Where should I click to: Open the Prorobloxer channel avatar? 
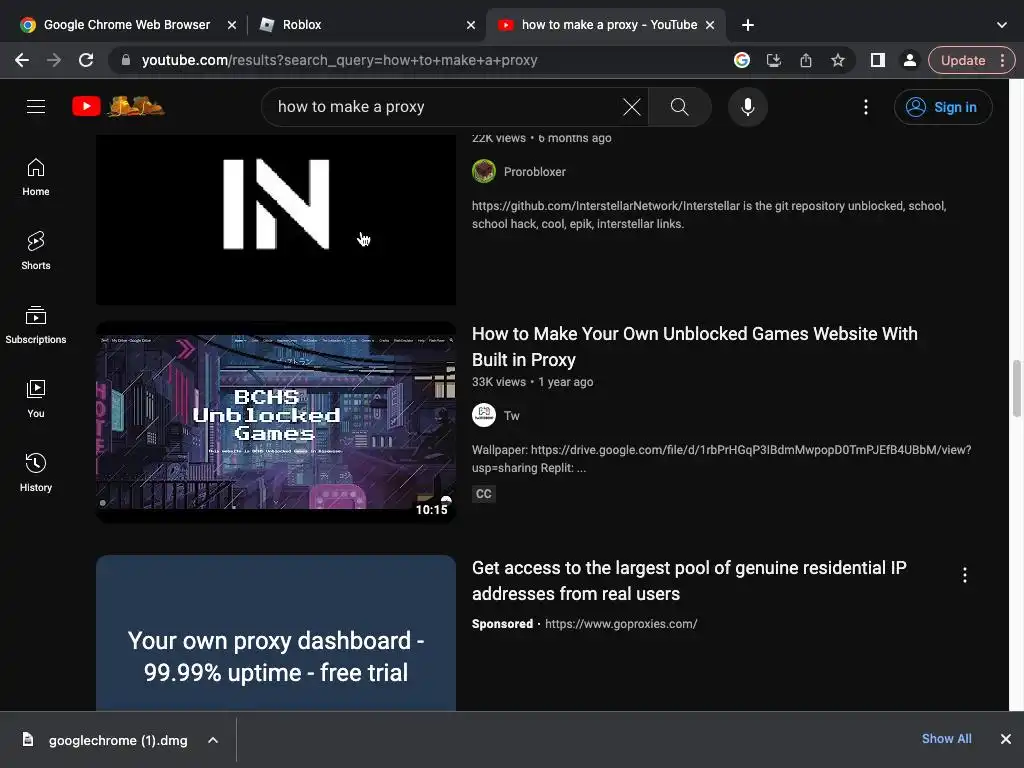tap(483, 171)
